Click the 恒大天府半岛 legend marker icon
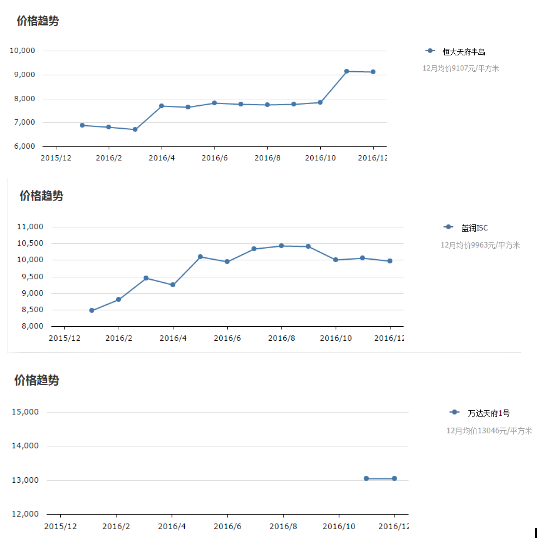Image resolution: width=537 pixels, height=538 pixels. click(x=430, y=51)
